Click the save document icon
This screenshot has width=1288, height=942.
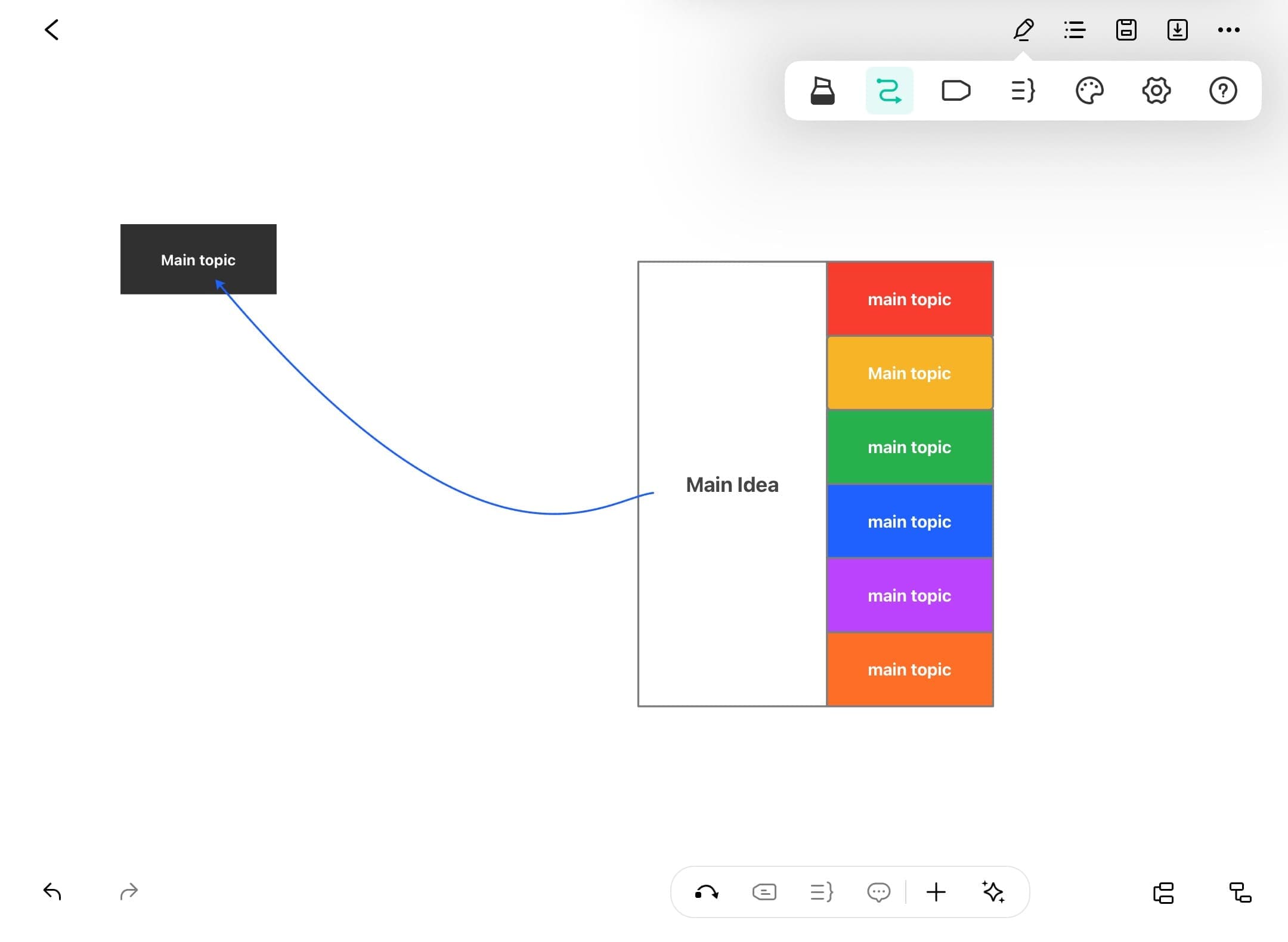click(1126, 30)
